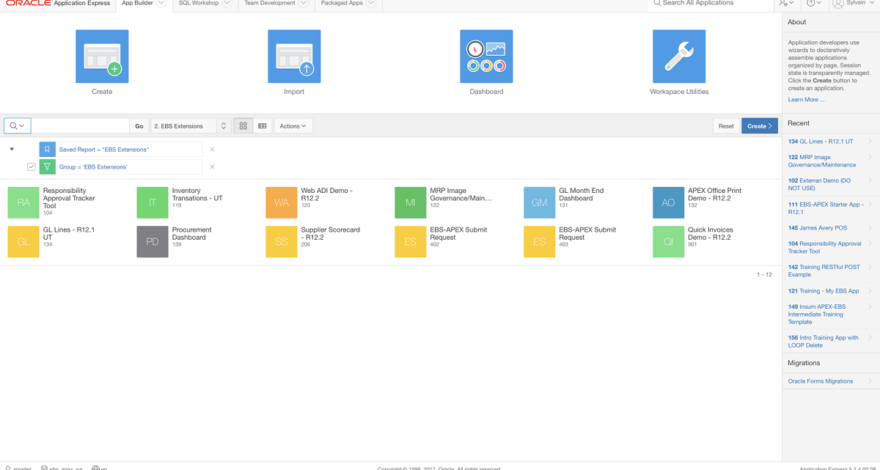The width and height of the screenshot is (880, 470).
Task: Open the Supplier Scorecard - R12.2 name
Action: tap(331, 234)
